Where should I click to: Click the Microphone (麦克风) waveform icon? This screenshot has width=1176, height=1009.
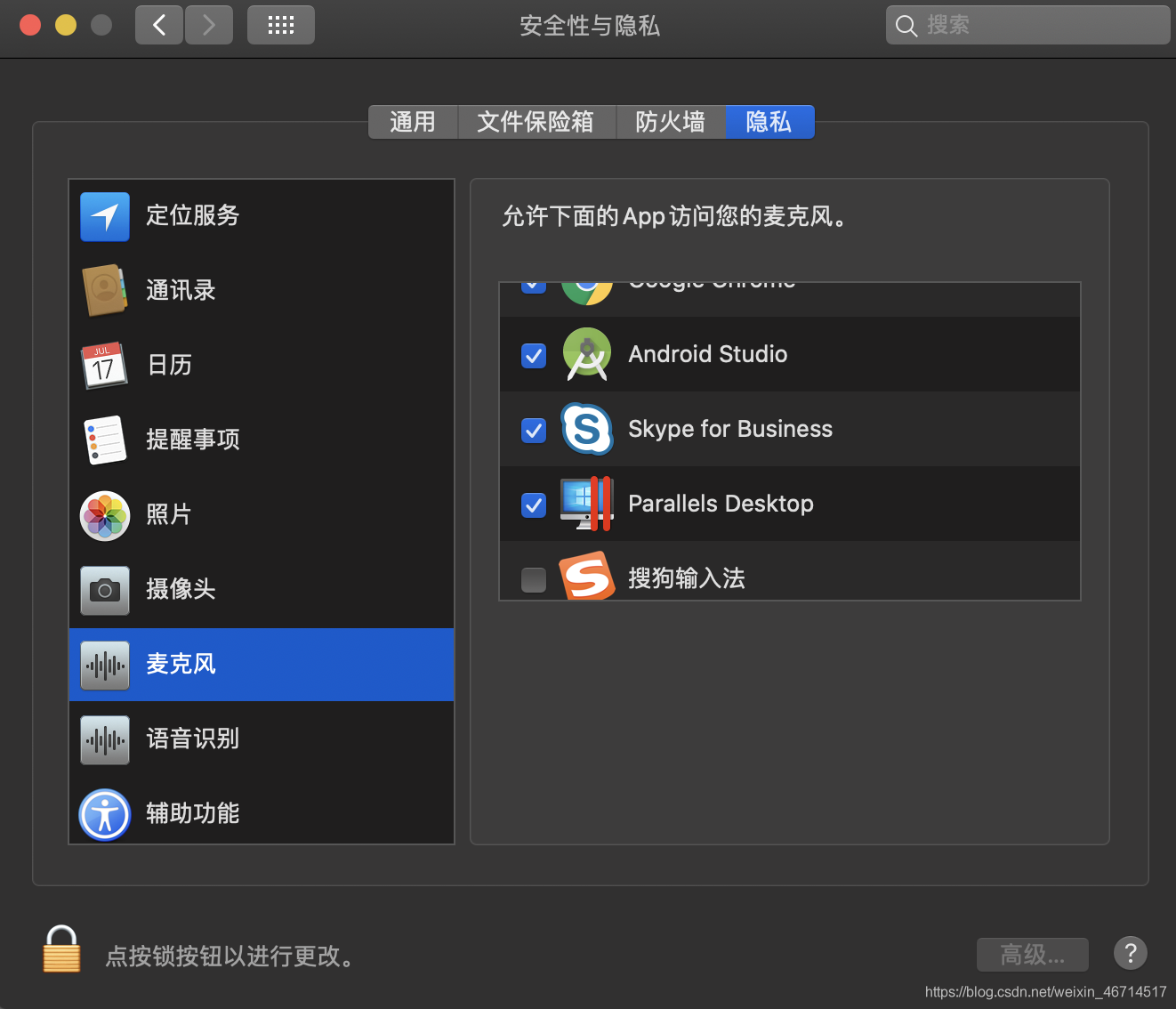[105, 665]
